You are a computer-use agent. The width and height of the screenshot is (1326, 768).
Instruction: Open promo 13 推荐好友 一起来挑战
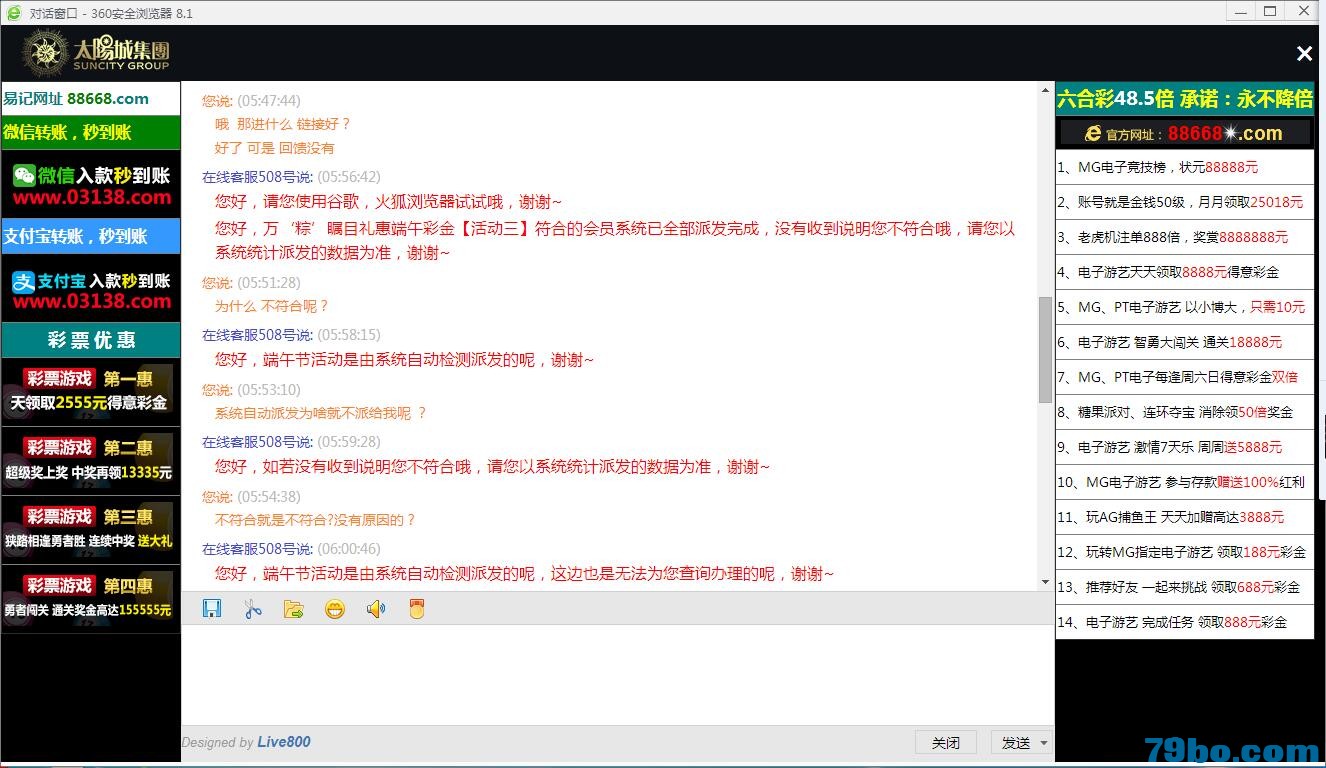click(1185, 587)
